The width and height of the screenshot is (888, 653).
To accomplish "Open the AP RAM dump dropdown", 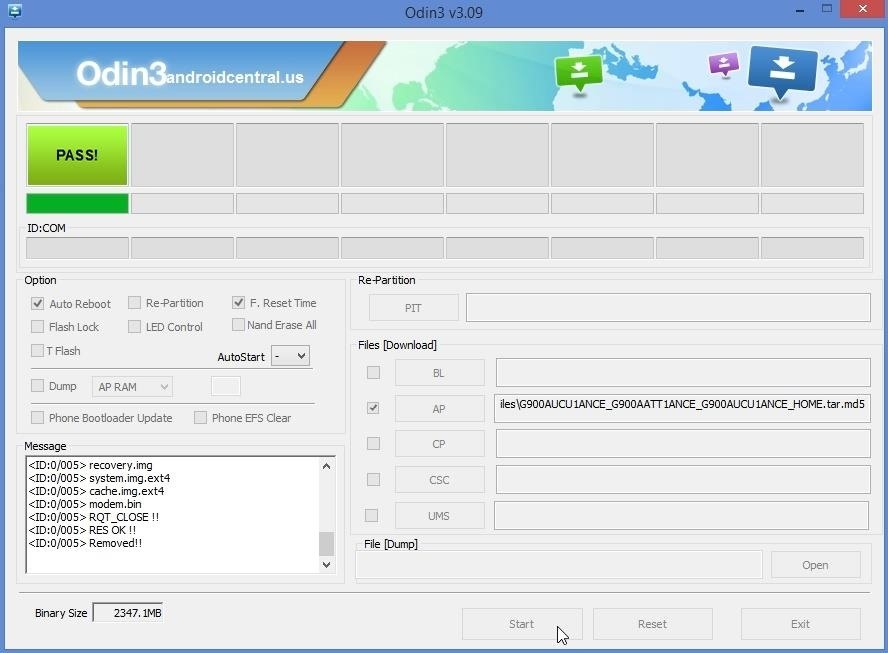I will [x=133, y=387].
